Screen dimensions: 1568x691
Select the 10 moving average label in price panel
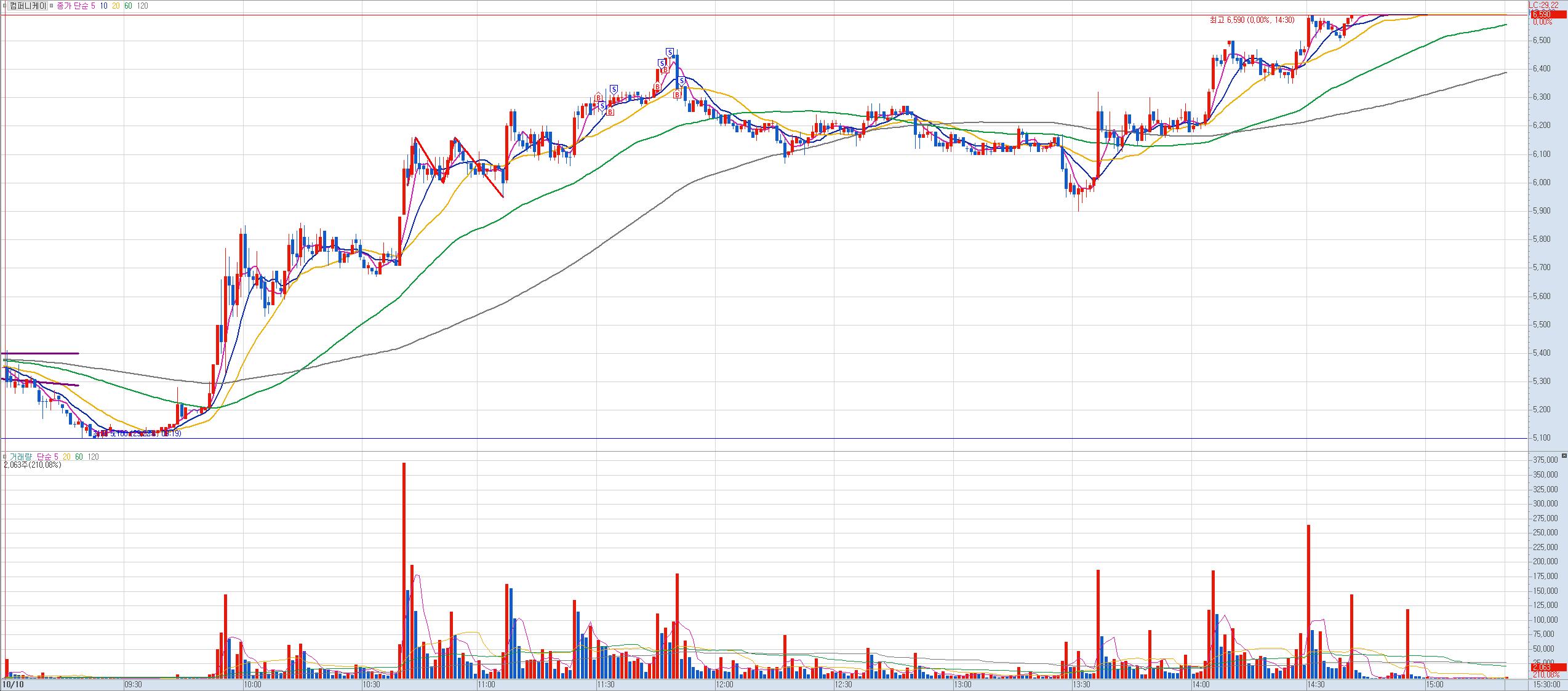[103, 6]
